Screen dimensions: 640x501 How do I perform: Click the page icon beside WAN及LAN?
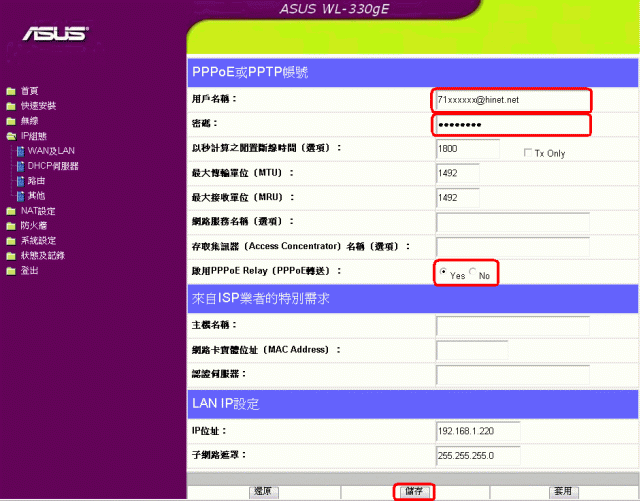[20, 151]
